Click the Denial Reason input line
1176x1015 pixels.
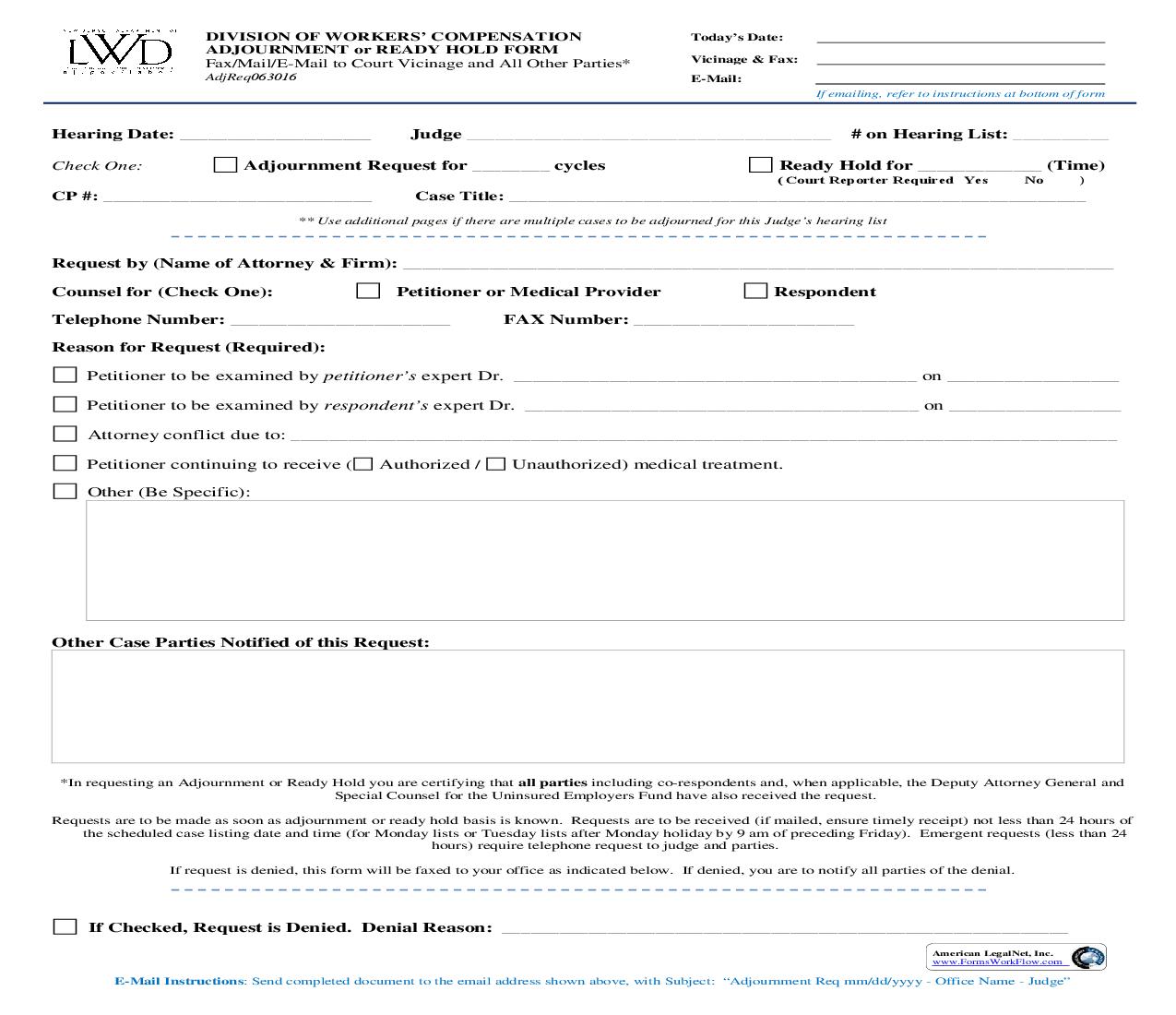click(x=784, y=927)
